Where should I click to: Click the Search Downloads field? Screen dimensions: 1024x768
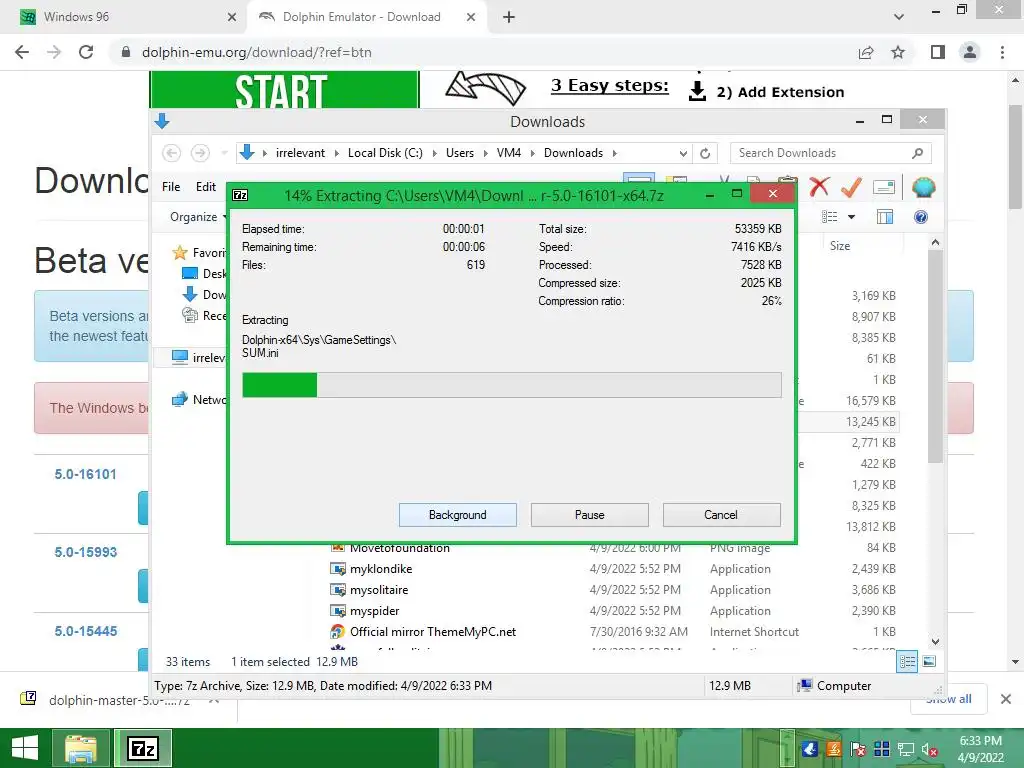[831, 153]
